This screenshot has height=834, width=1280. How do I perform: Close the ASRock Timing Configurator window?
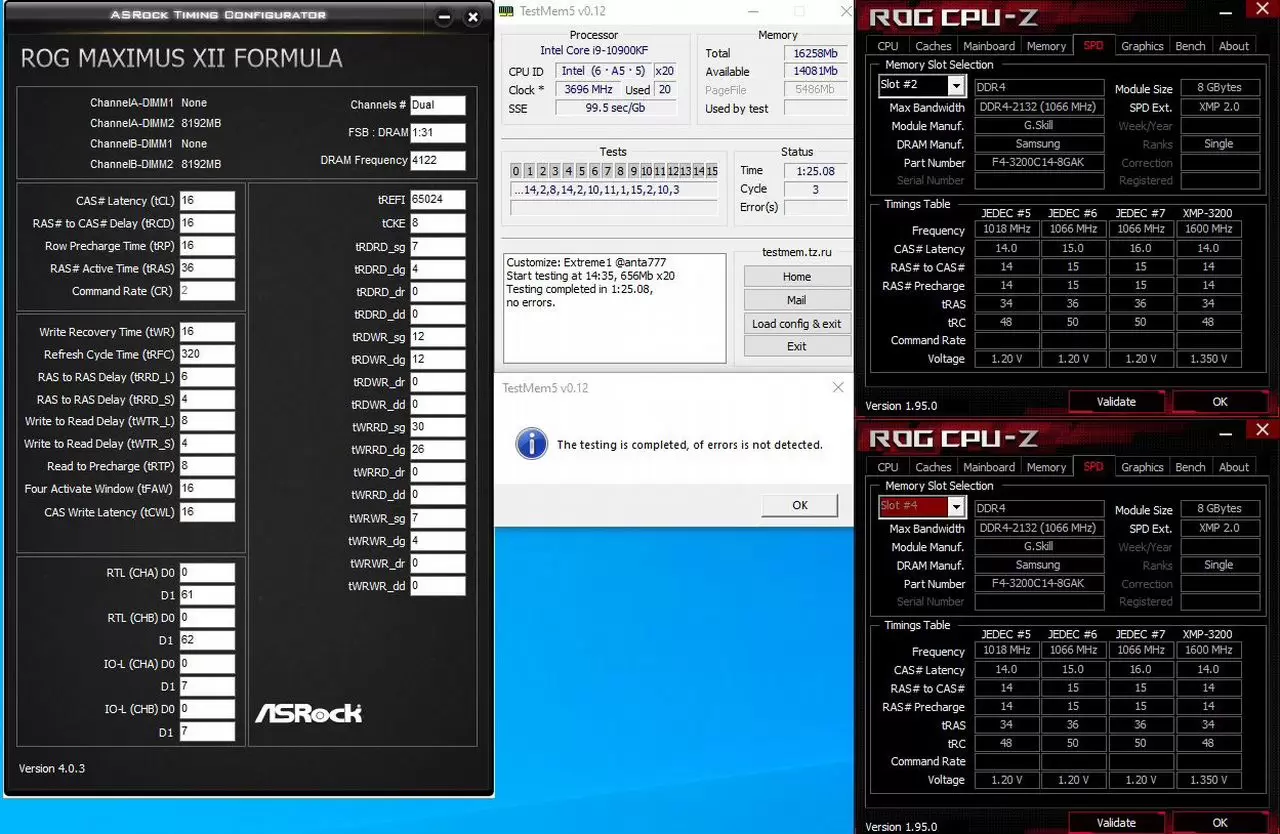[x=473, y=17]
